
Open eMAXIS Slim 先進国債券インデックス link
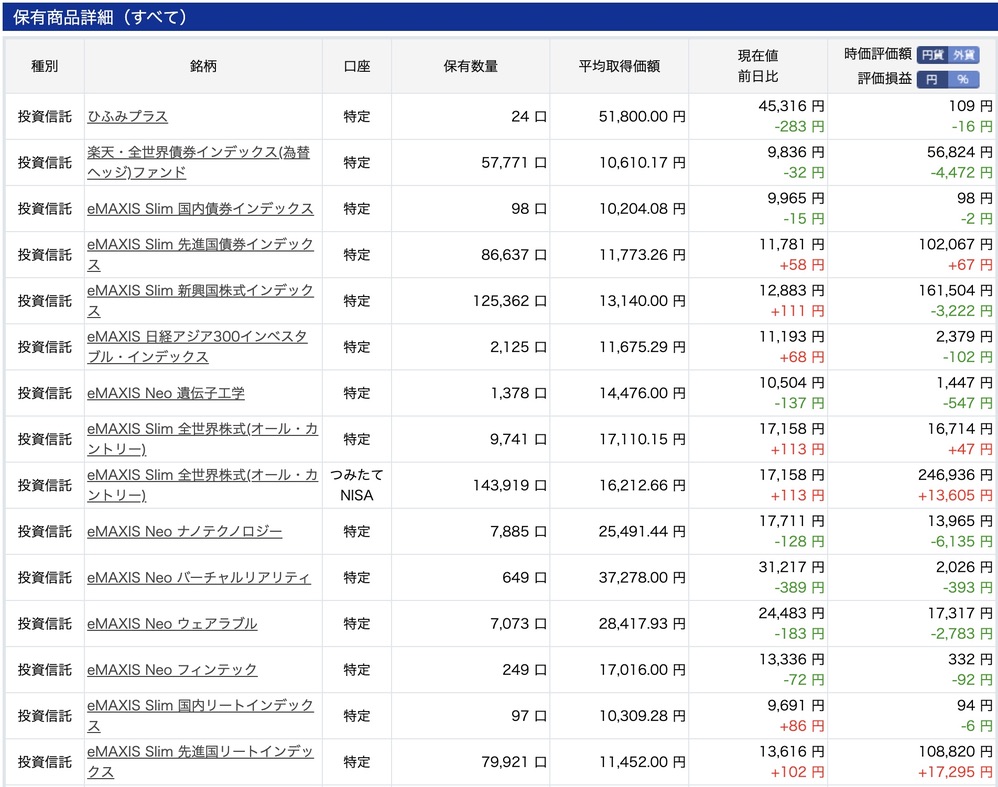point(200,255)
